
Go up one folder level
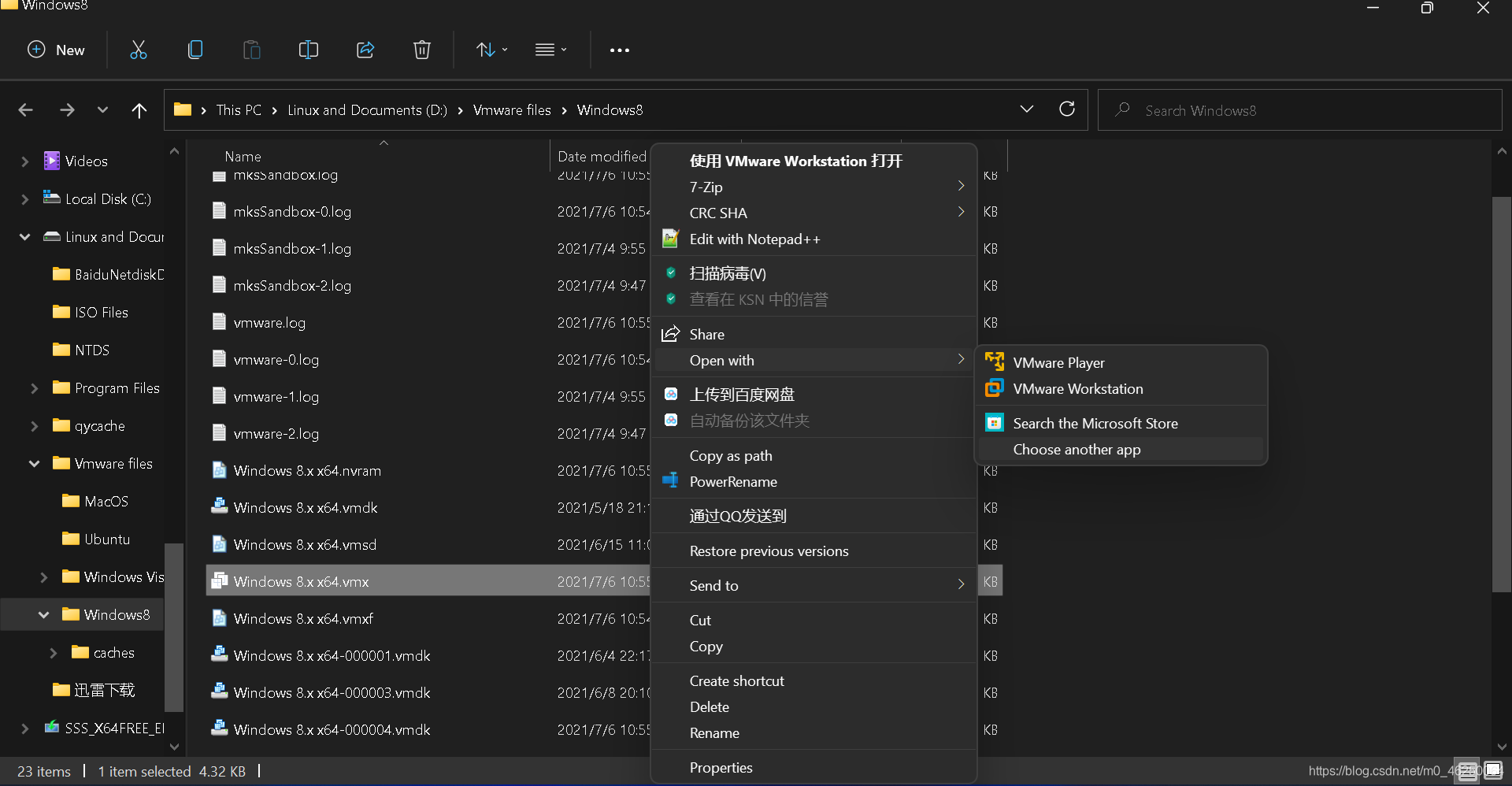coord(139,109)
